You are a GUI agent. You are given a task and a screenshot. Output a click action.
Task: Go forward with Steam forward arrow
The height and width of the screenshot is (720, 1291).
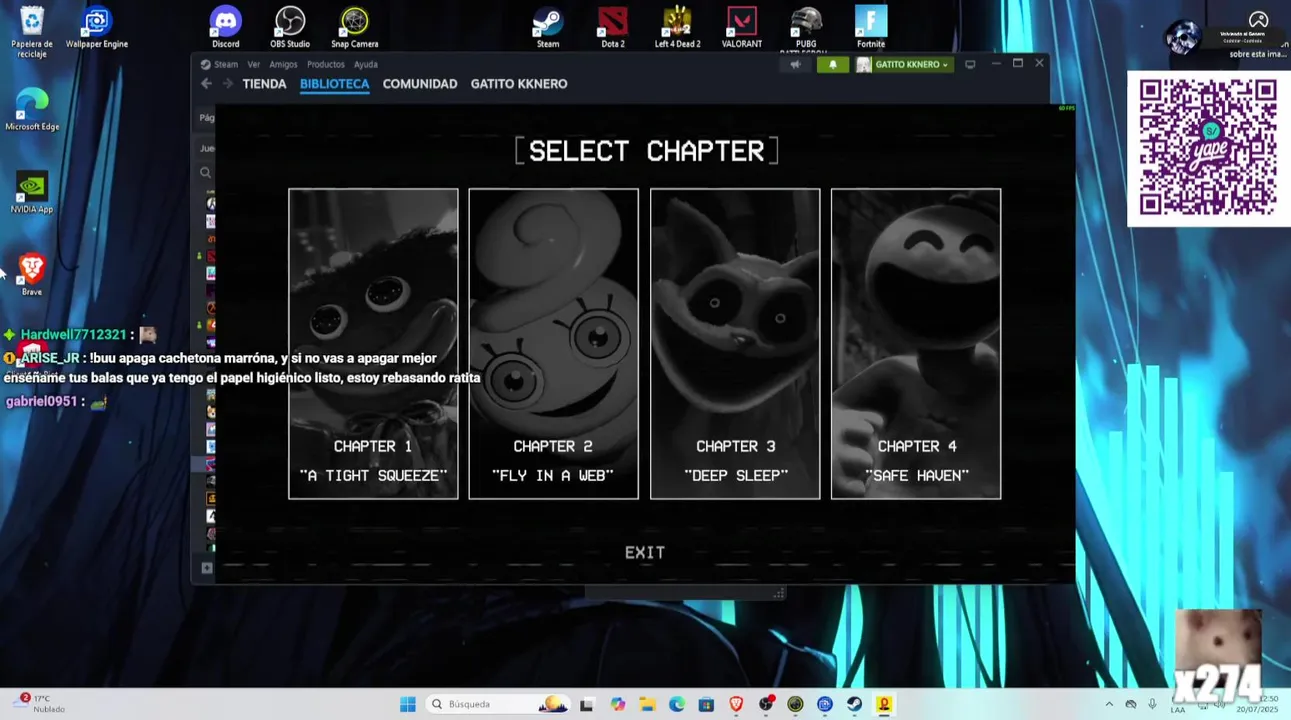227,84
